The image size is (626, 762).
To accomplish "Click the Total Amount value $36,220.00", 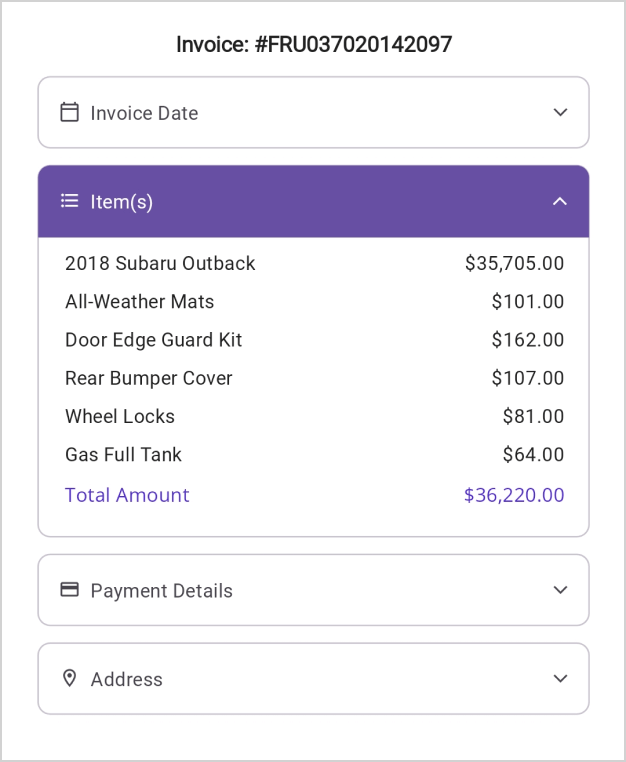I will click(x=514, y=495).
